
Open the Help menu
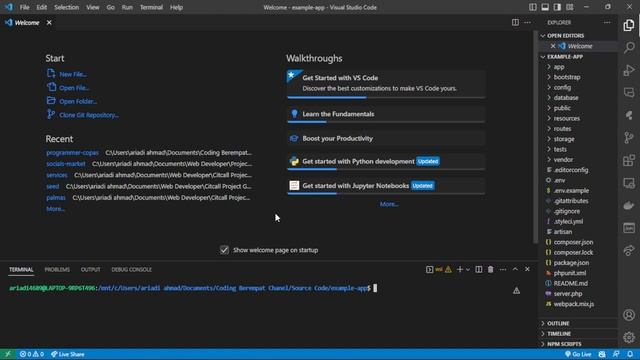pos(176,7)
